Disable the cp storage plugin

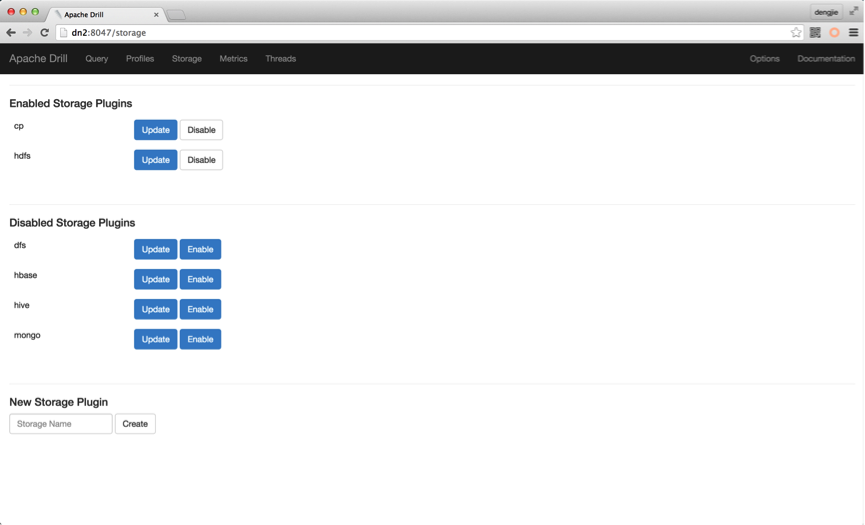pos(201,130)
